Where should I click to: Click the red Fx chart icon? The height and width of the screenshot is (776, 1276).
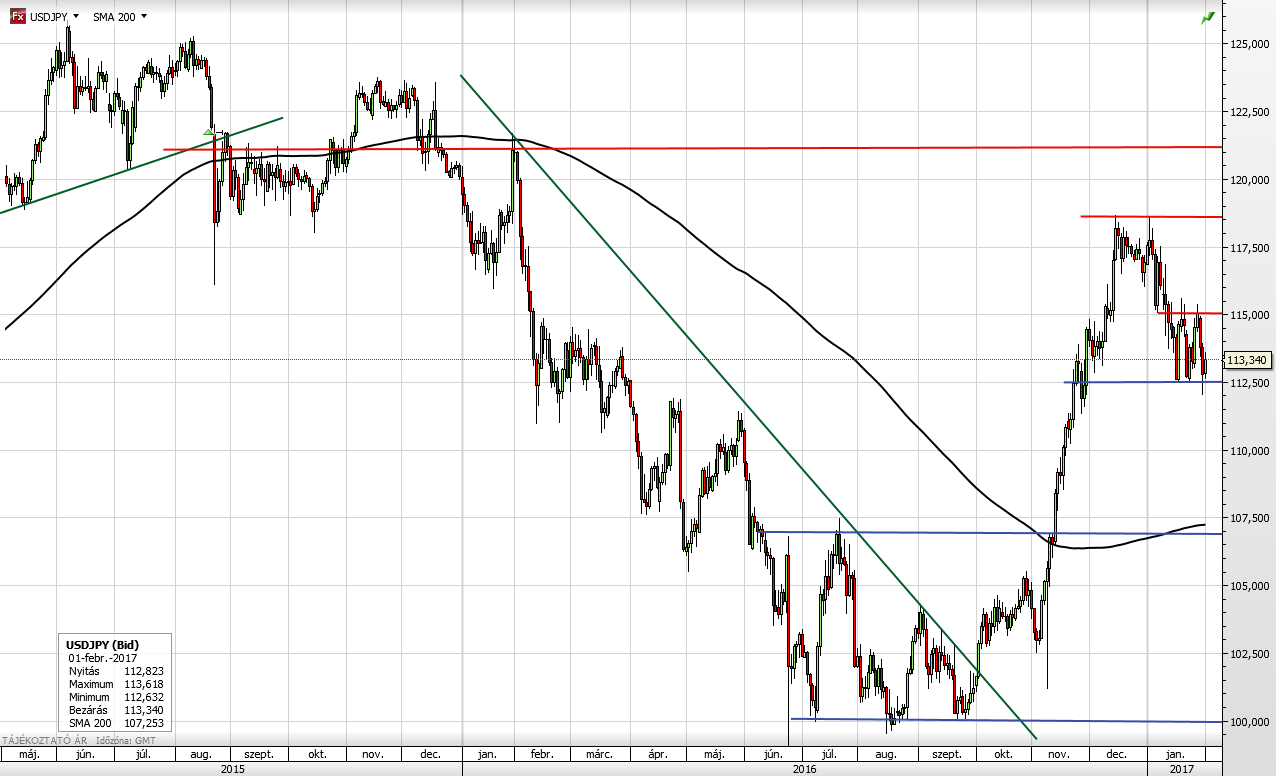point(17,17)
